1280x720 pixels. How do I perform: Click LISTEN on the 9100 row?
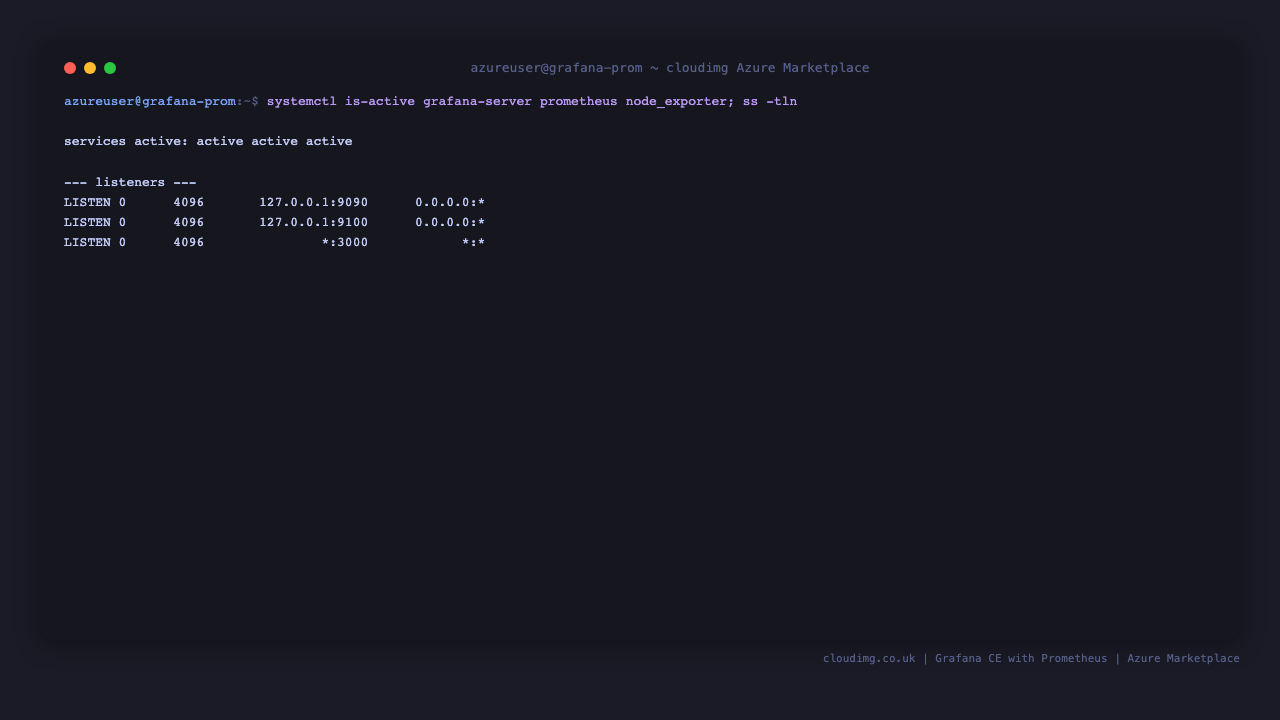[x=87, y=222]
